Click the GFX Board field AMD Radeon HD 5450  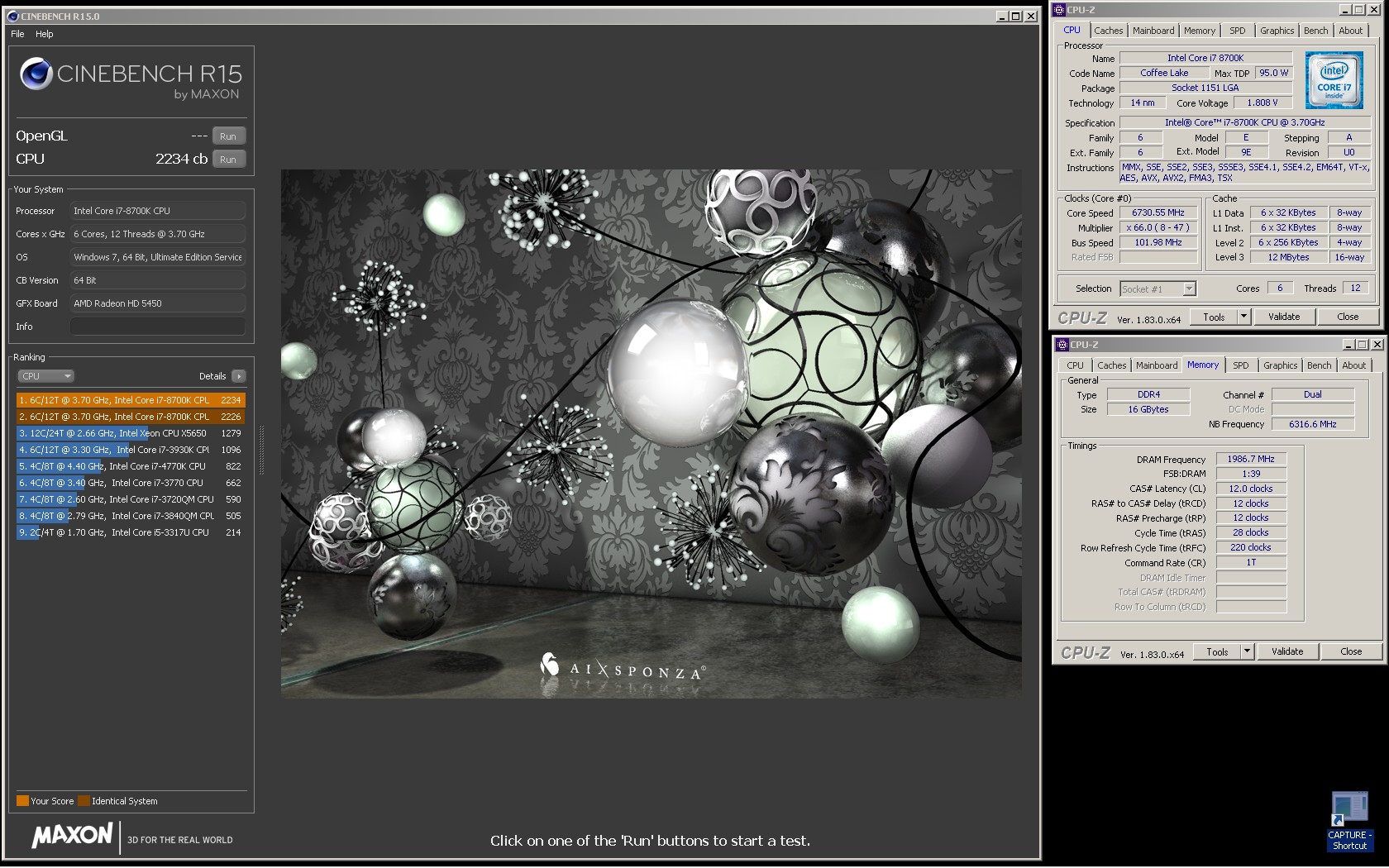click(x=158, y=303)
